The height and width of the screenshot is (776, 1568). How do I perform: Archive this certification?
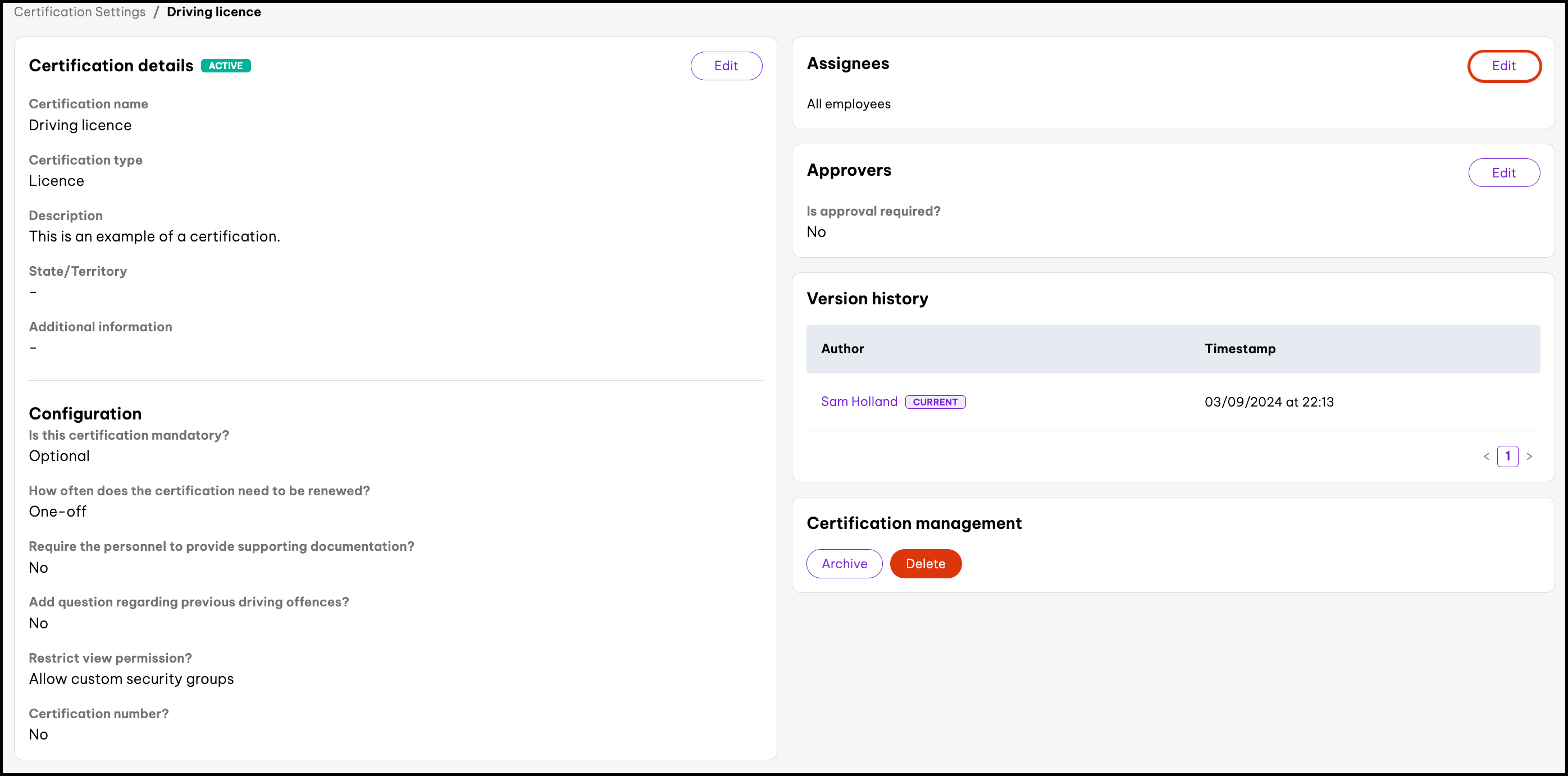click(x=844, y=564)
